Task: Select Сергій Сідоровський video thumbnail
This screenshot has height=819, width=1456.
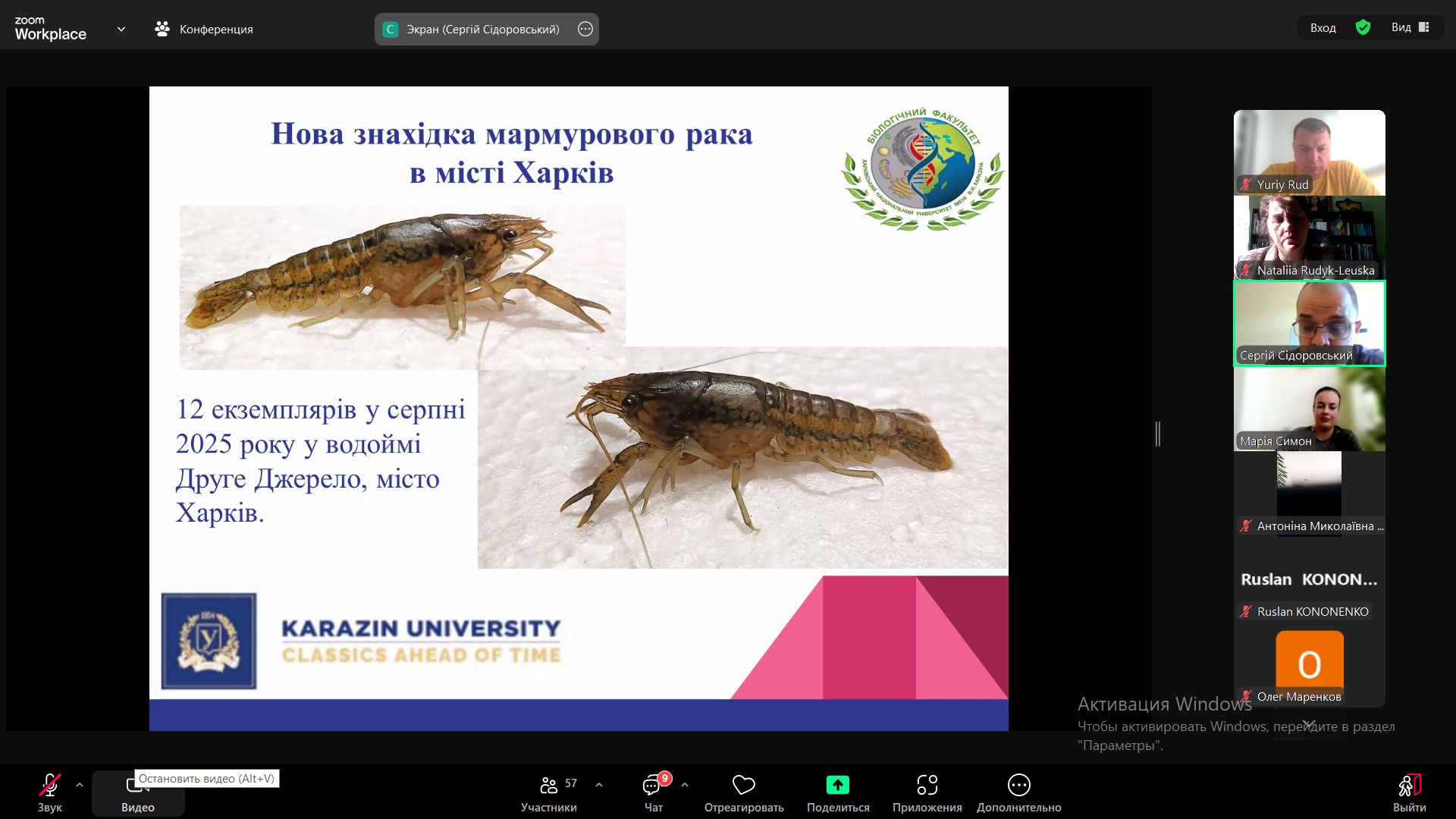Action: click(x=1310, y=324)
